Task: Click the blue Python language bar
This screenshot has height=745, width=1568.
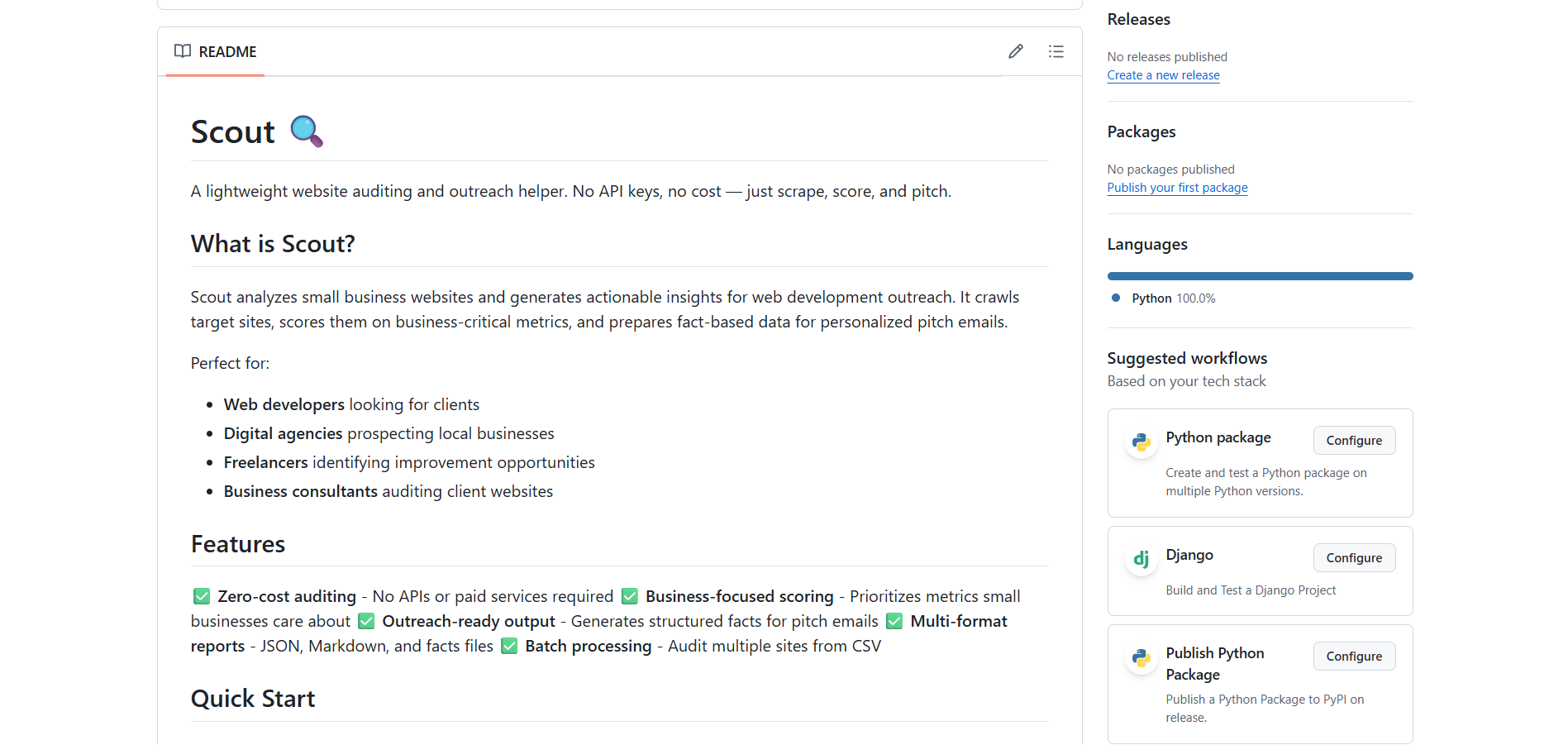Action: pos(1260,276)
